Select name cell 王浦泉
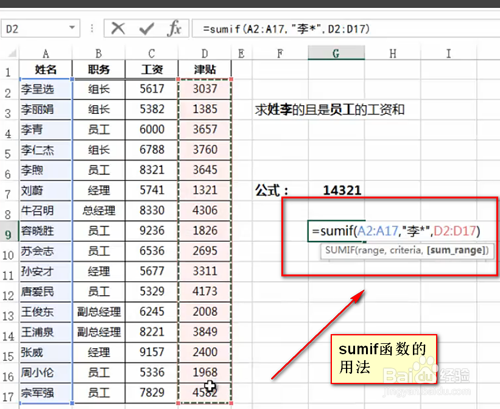This screenshot has width=500, height=409. (x=46, y=332)
